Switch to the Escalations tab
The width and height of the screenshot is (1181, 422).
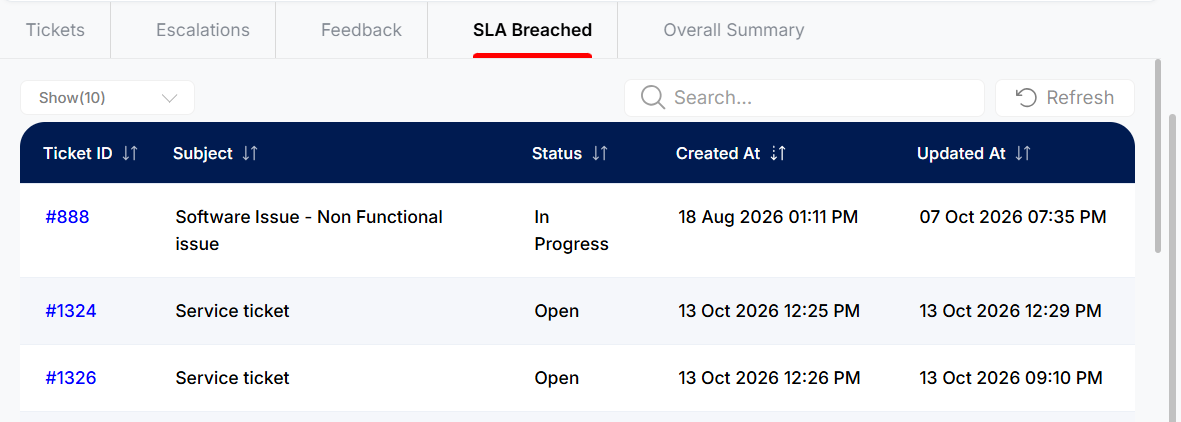pos(203,30)
